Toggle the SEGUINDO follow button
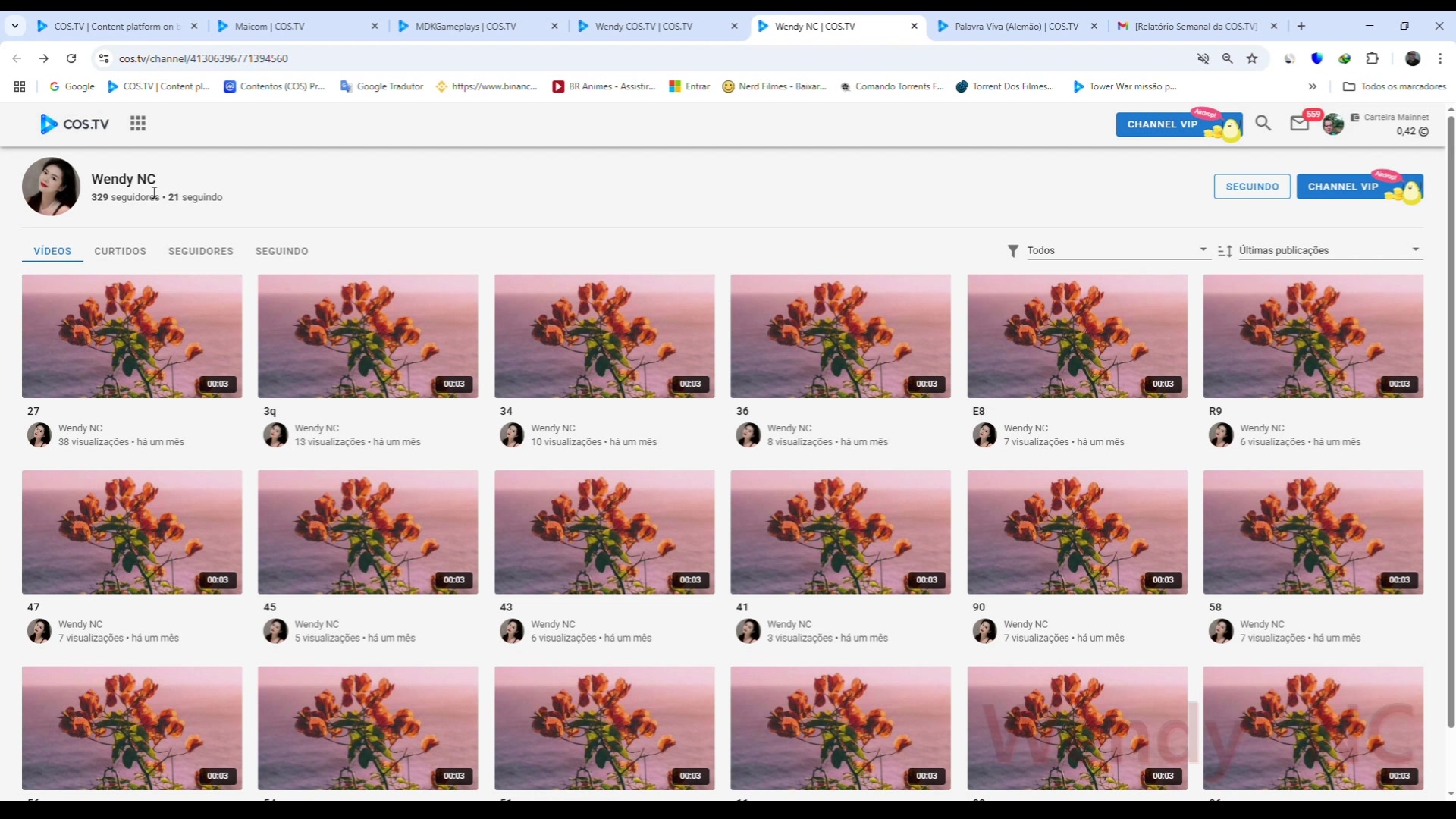The width and height of the screenshot is (1456, 819). click(x=1251, y=187)
